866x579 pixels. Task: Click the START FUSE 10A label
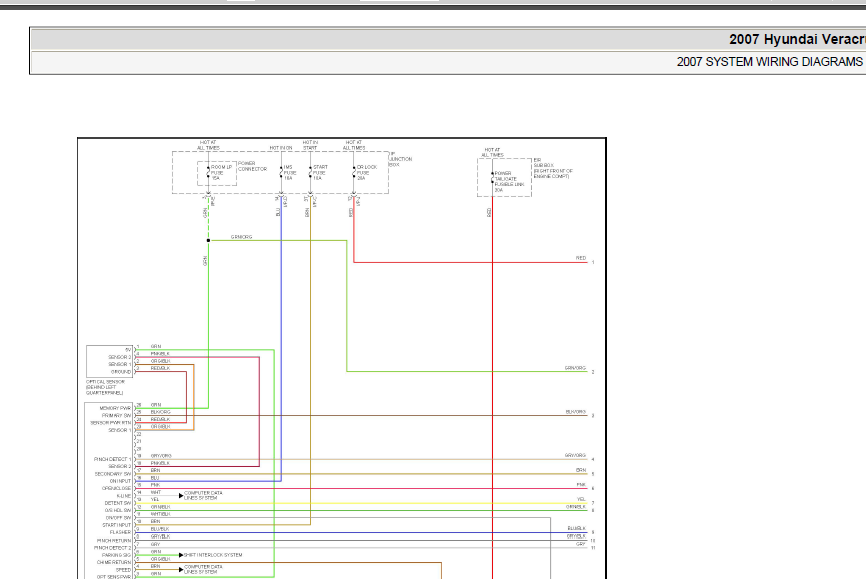click(320, 172)
